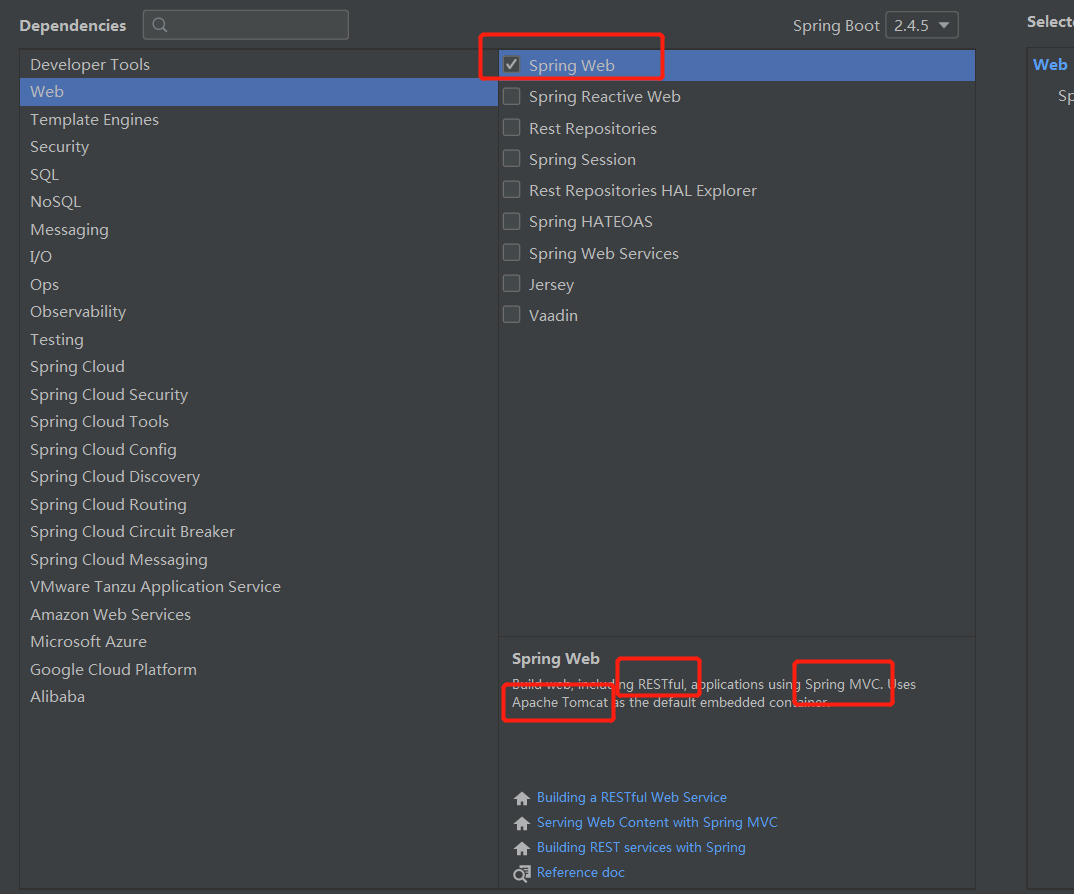The height and width of the screenshot is (894, 1074).
Task: Select the Messaging category
Action: (x=259, y=229)
